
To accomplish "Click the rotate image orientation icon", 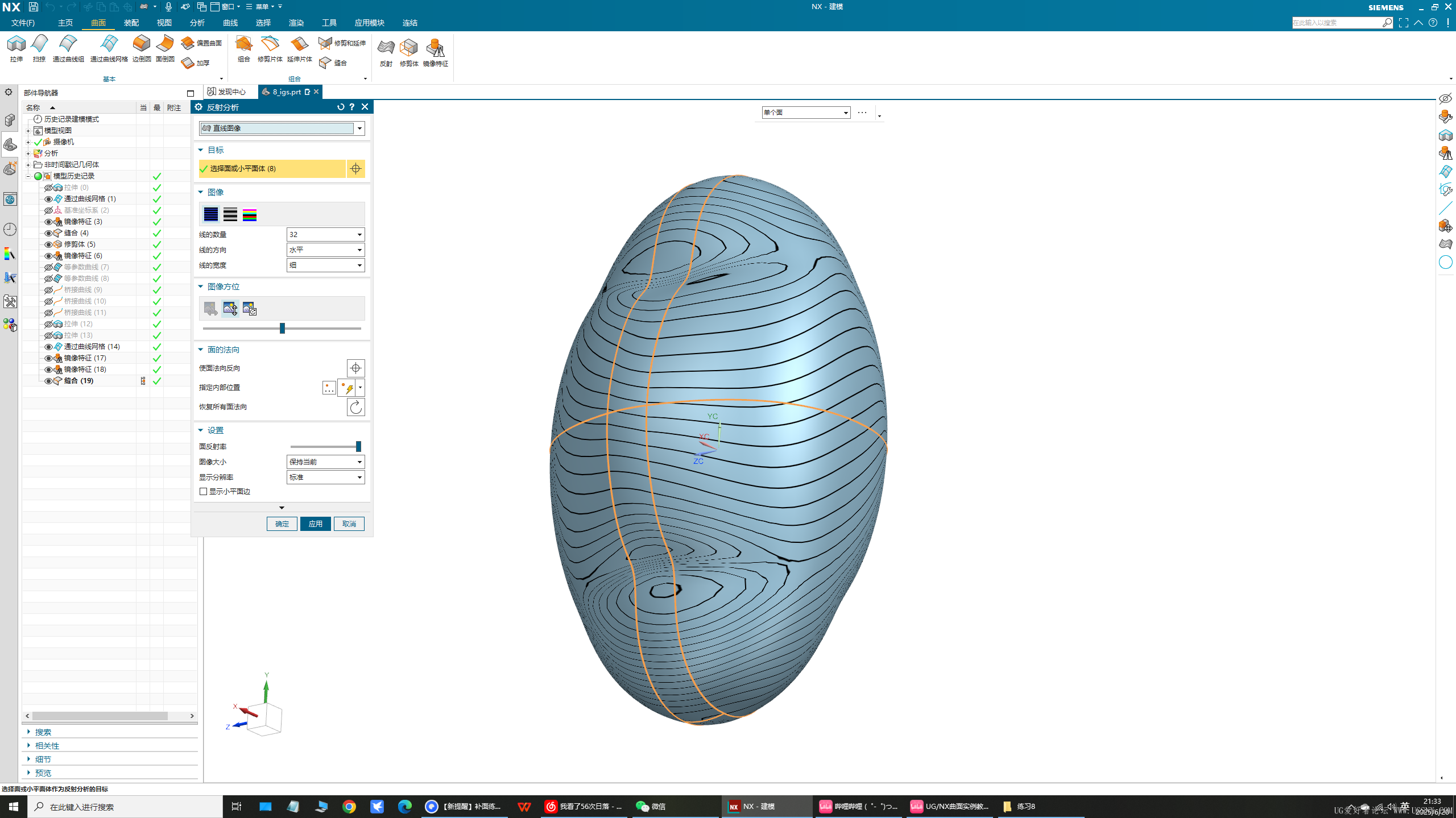I will click(x=250, y=309).
